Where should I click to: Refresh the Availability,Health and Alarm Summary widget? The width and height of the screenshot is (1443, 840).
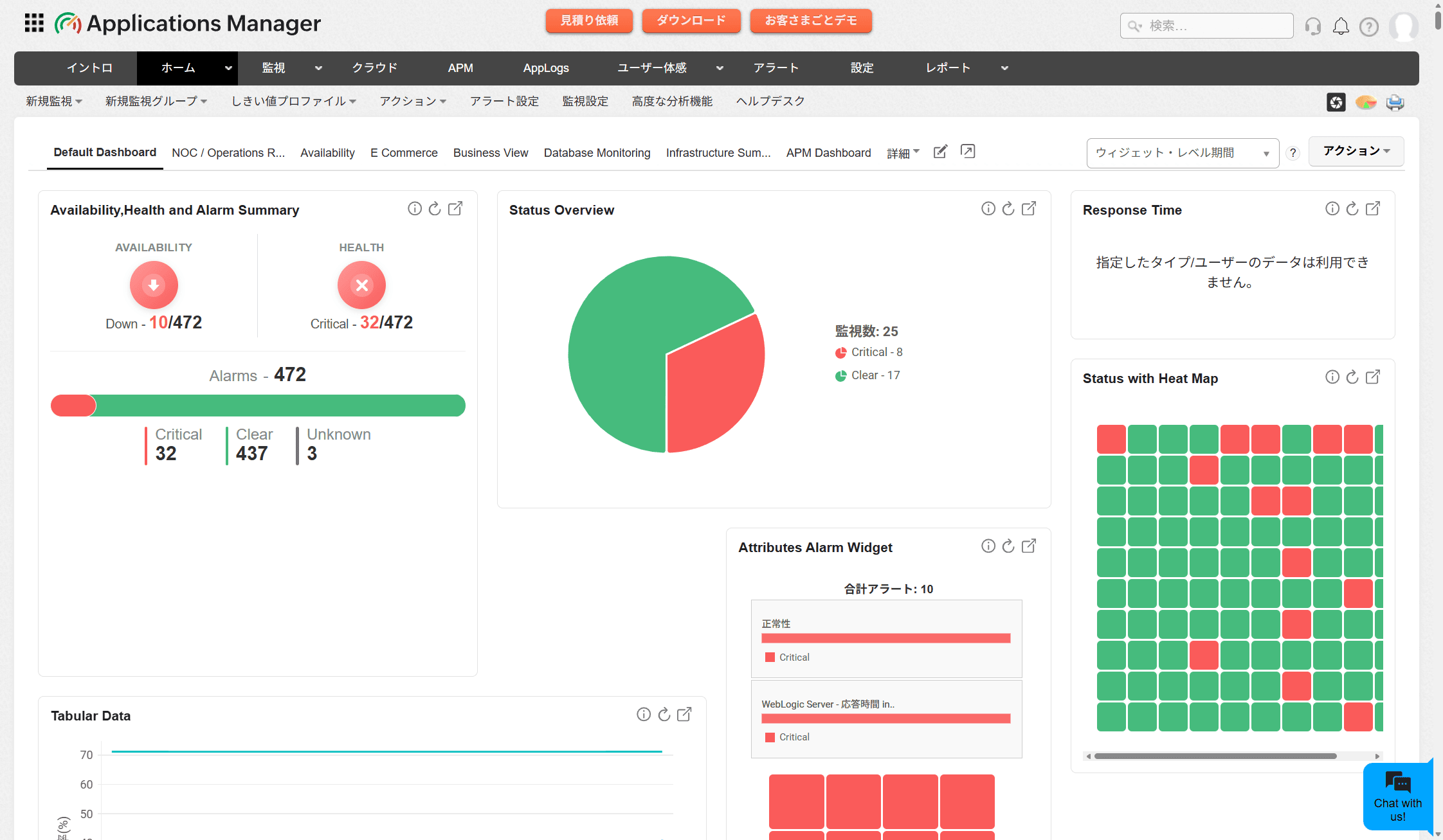point(435,208)
